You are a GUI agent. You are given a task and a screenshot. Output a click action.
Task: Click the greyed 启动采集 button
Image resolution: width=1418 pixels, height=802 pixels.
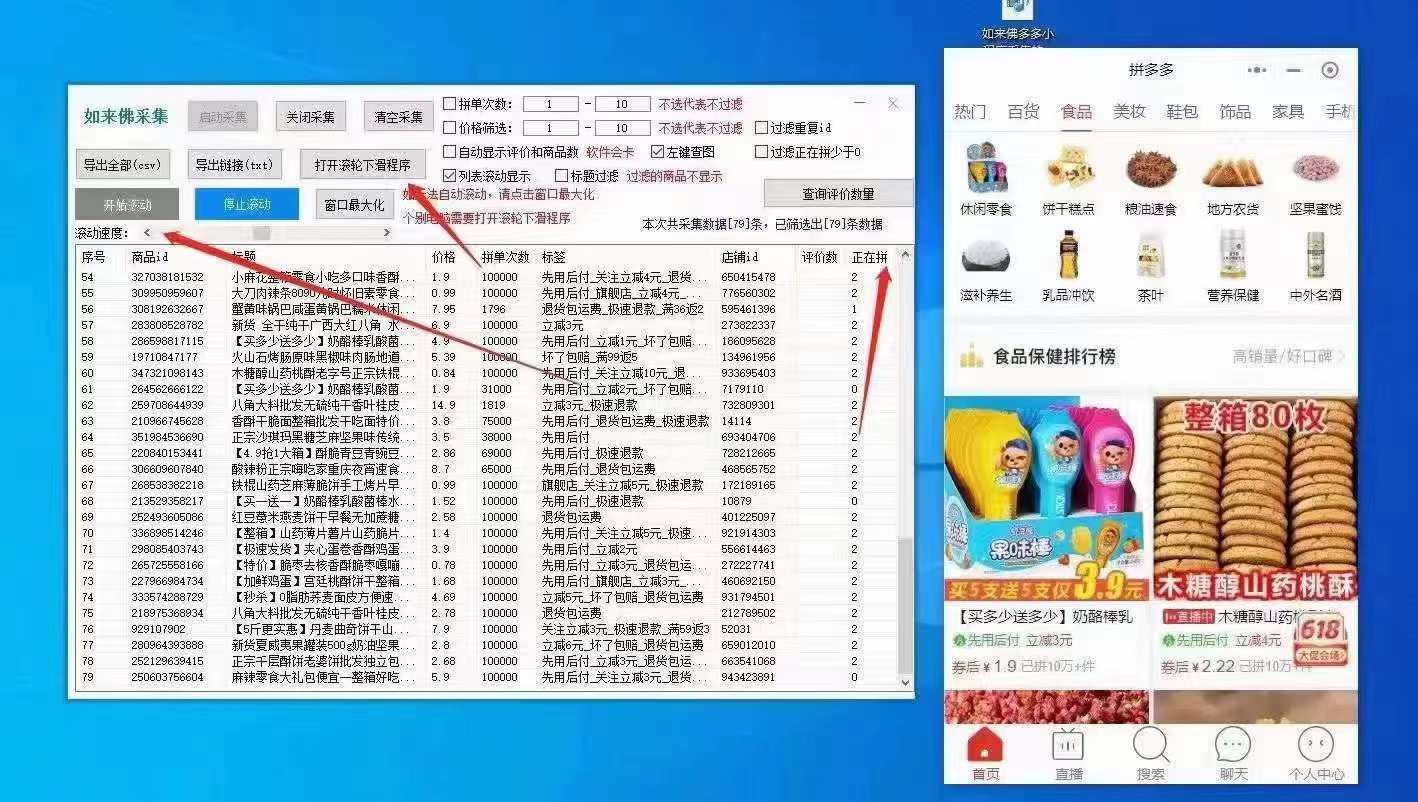(222, 117)
